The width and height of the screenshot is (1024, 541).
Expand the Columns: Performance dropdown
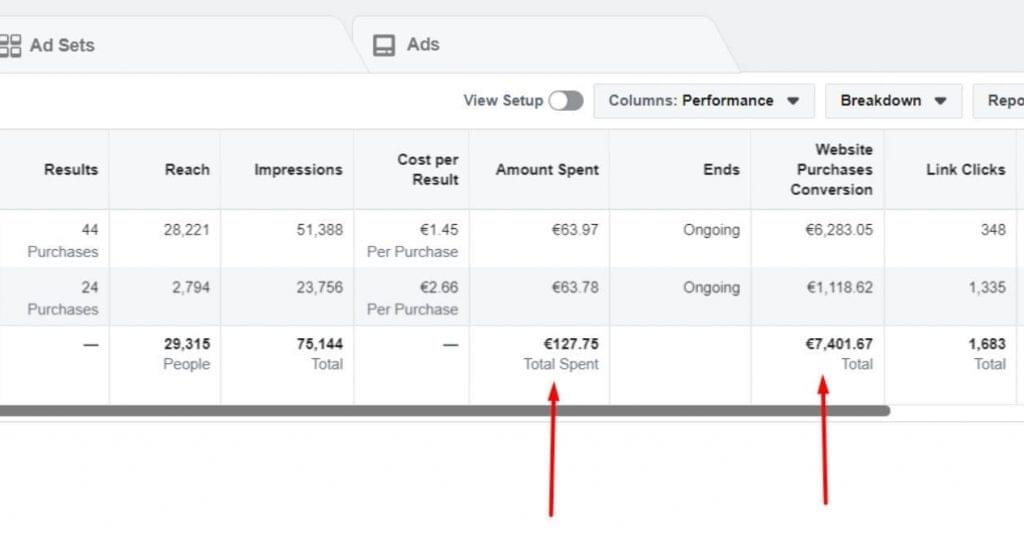pyautogui.click(x=703, y=101)
